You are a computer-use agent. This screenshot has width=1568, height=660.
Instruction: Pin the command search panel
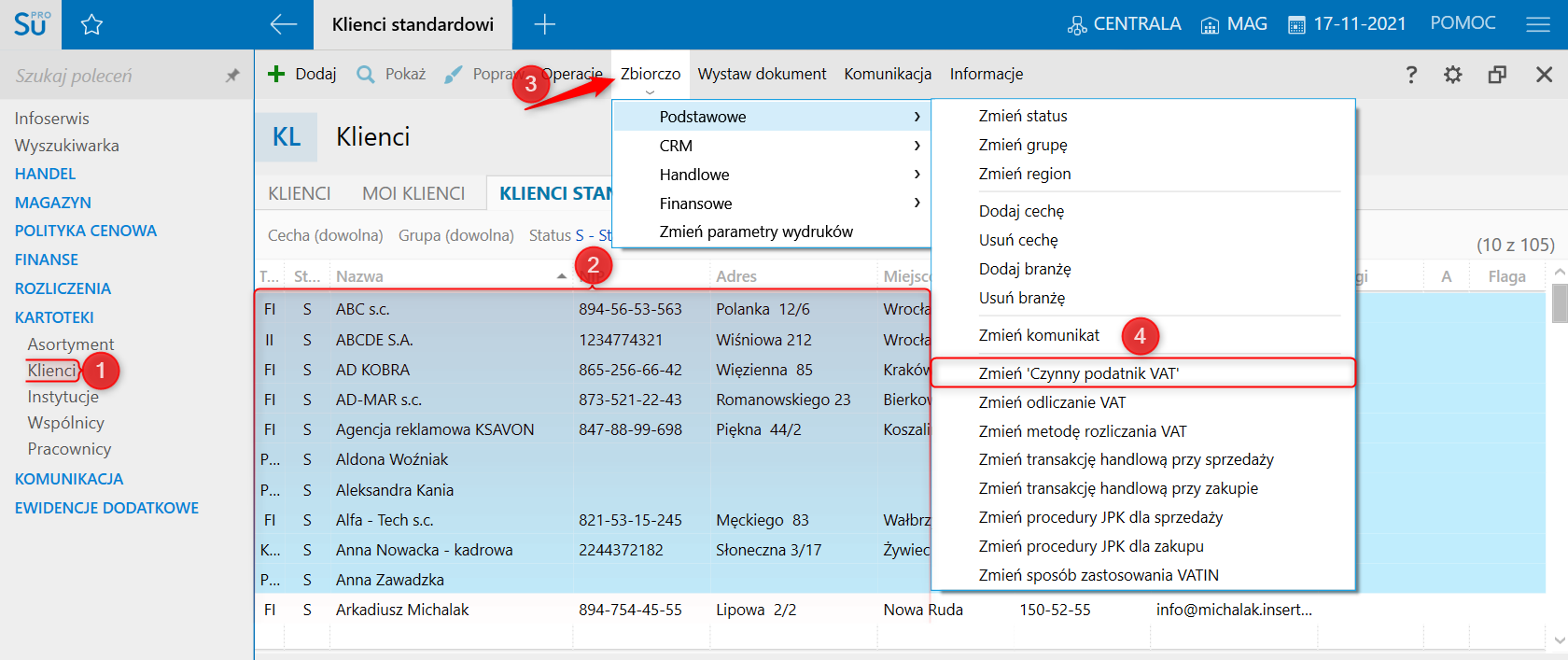[x=232, y=76]
